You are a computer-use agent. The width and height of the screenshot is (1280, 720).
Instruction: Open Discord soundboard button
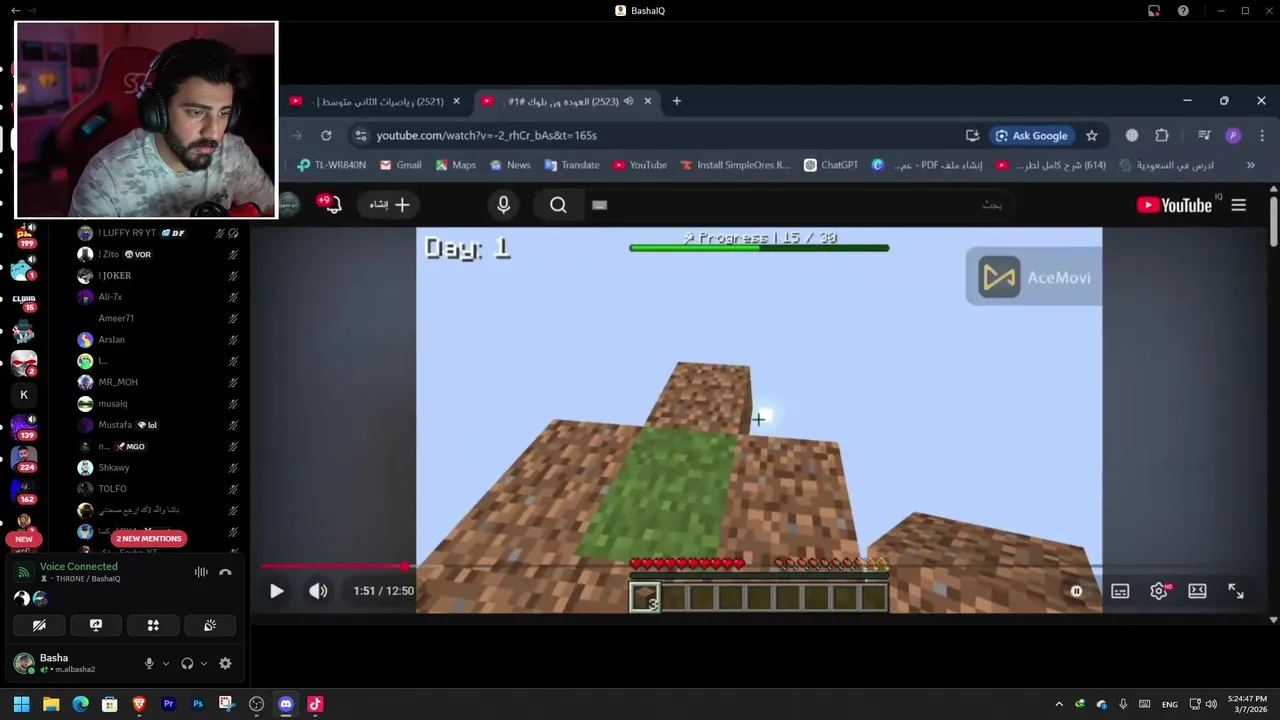[x=210, y=625]
